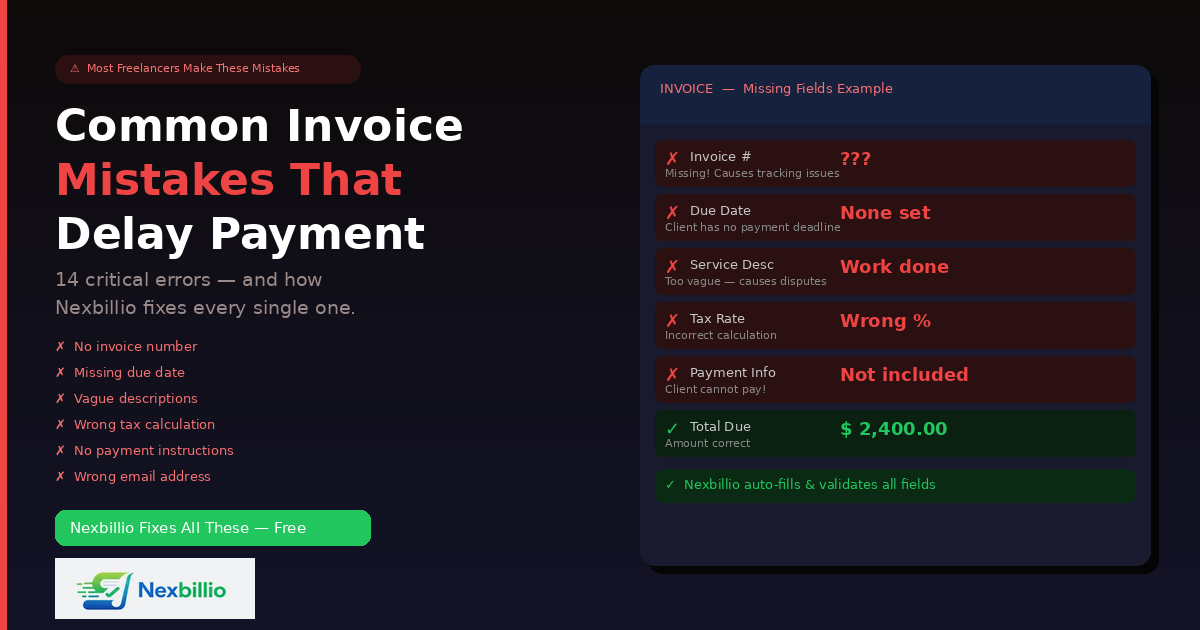Click the Nexbillio logo image
The height and width of the screenshot is (630, 1200).
click(155, 588)
